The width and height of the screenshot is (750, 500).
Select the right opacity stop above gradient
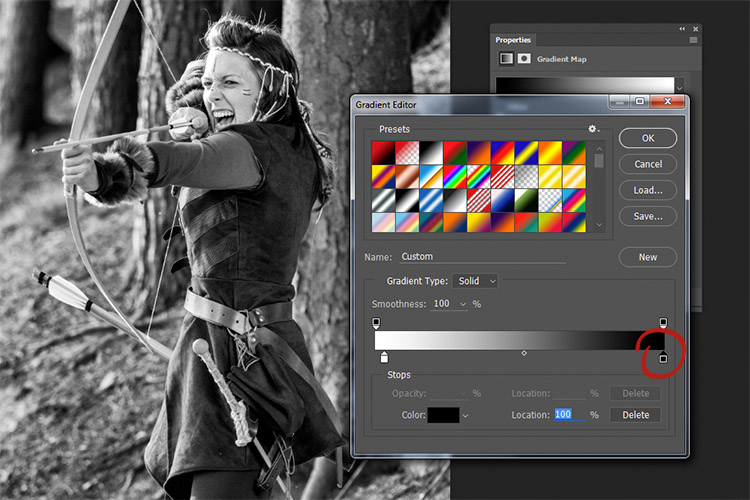pos(663,323)
